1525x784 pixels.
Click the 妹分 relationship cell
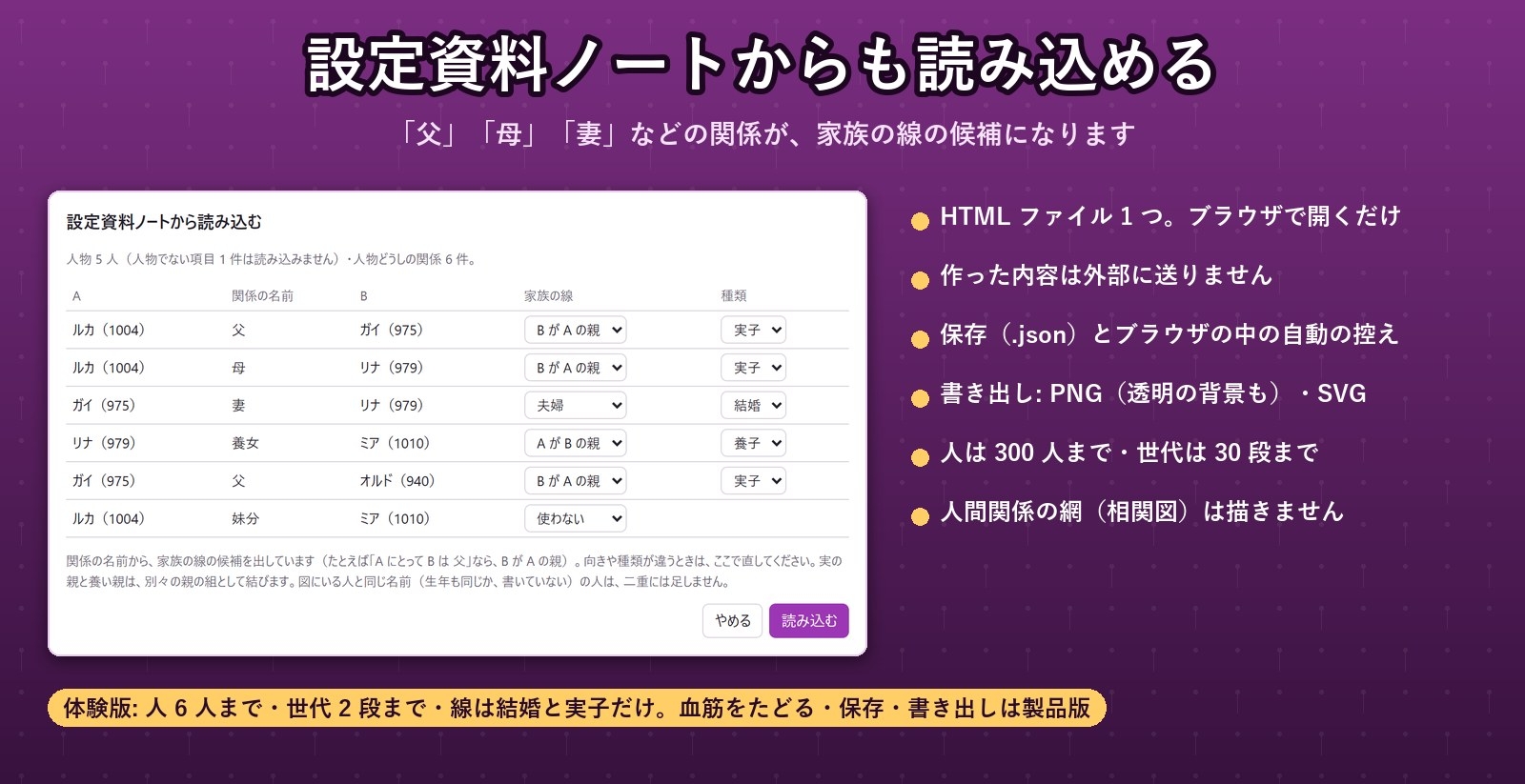point(245,518)
